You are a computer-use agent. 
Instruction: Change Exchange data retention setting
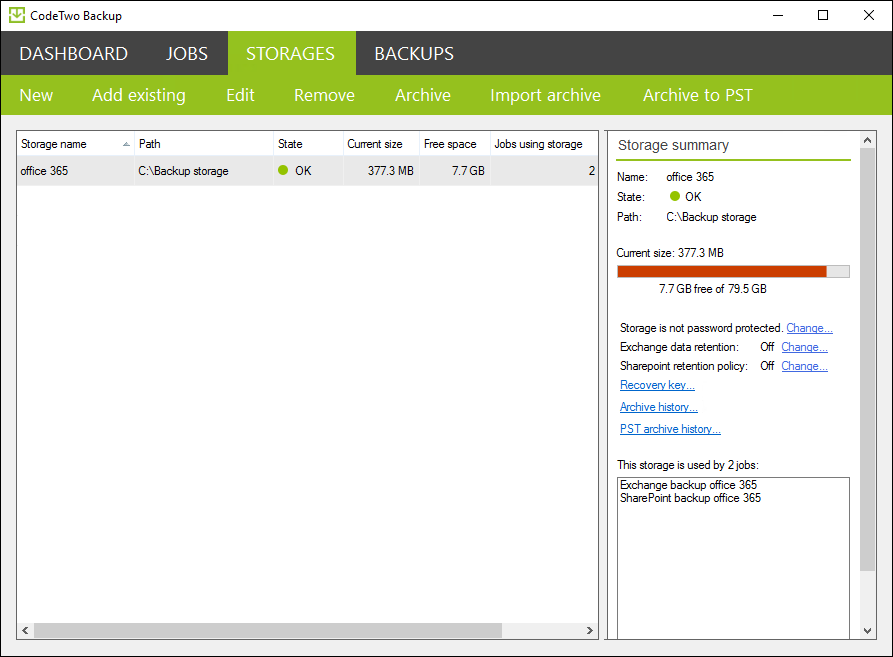tap(804, 347)
